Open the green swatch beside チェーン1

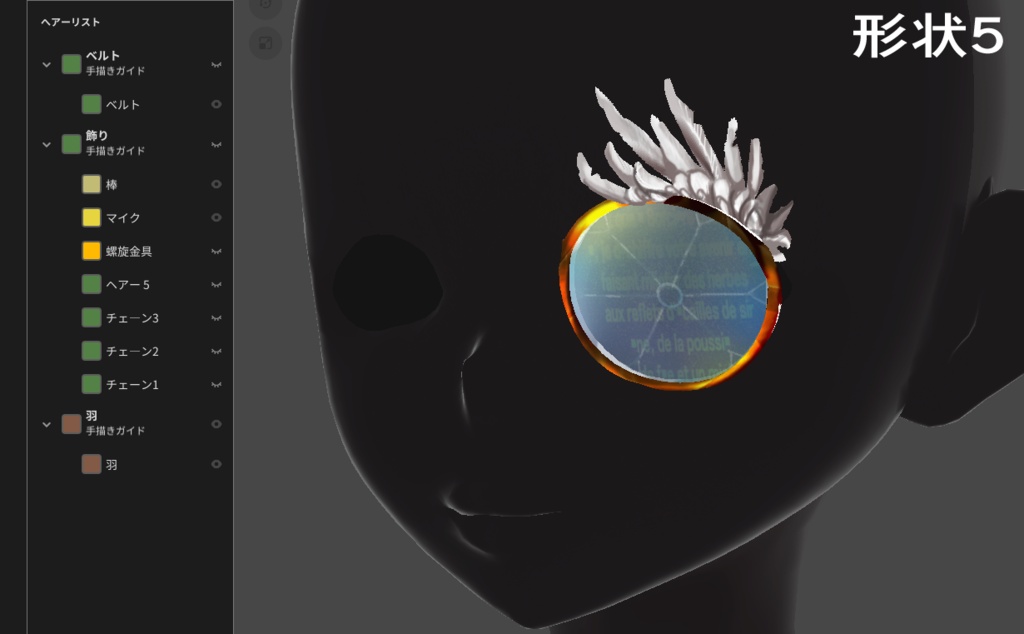click(91, 385)
